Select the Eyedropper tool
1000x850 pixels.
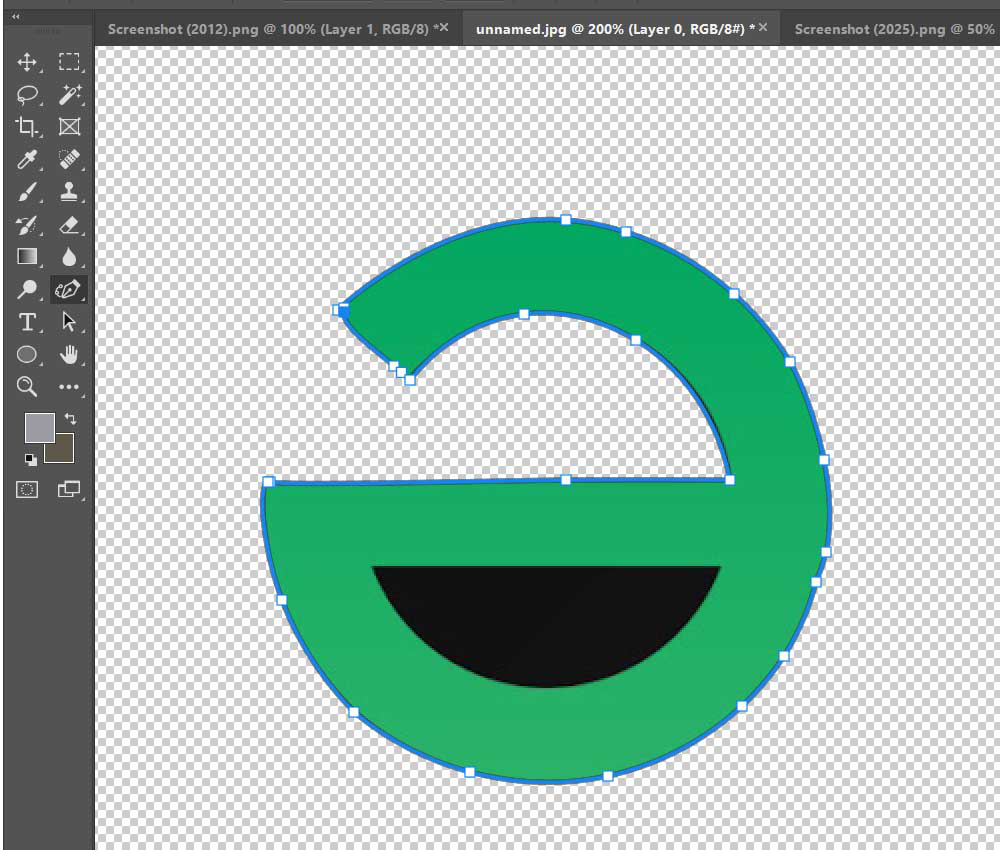tap(27, 159)
